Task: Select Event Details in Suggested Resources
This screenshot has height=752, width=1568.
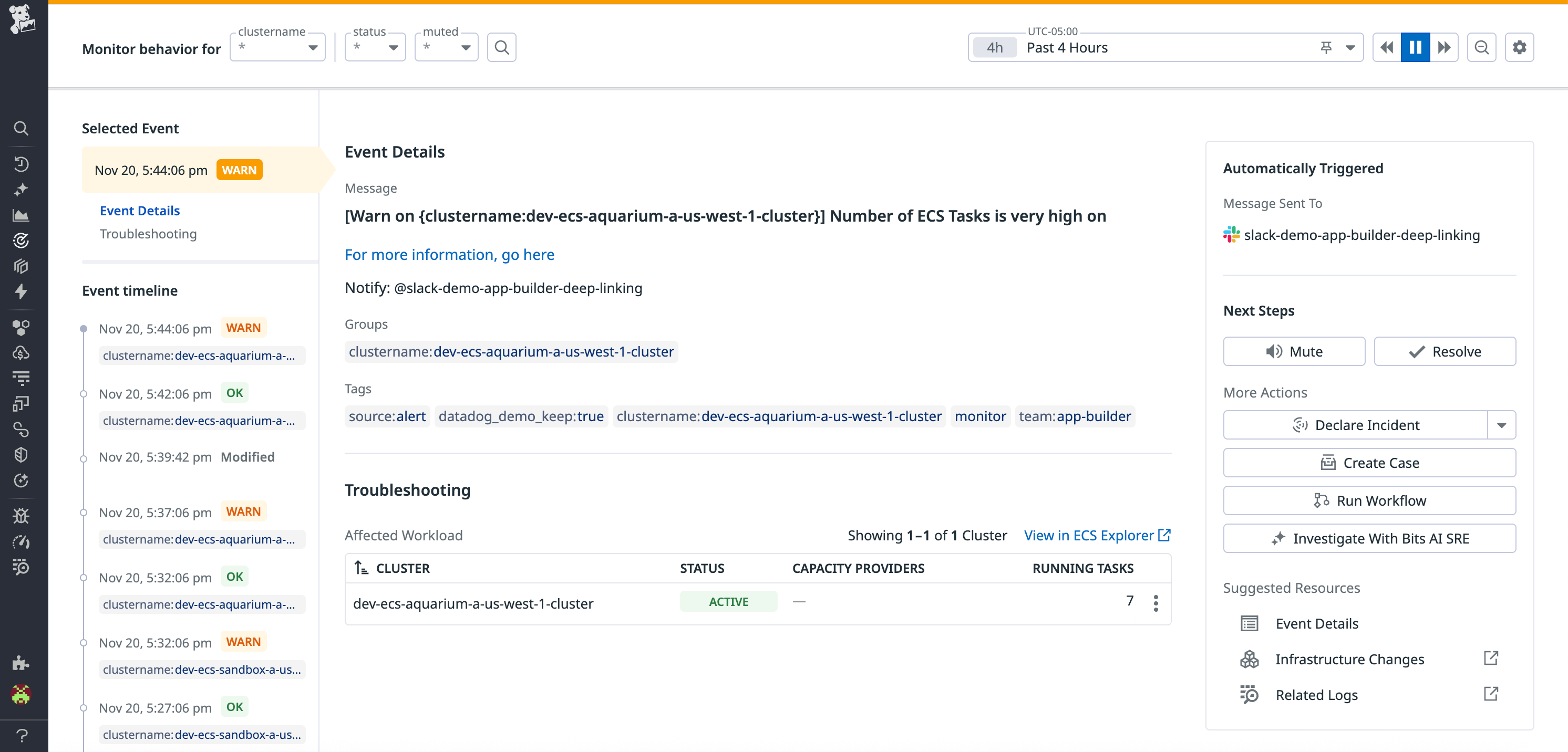Action: click(x=1317, y=623)
